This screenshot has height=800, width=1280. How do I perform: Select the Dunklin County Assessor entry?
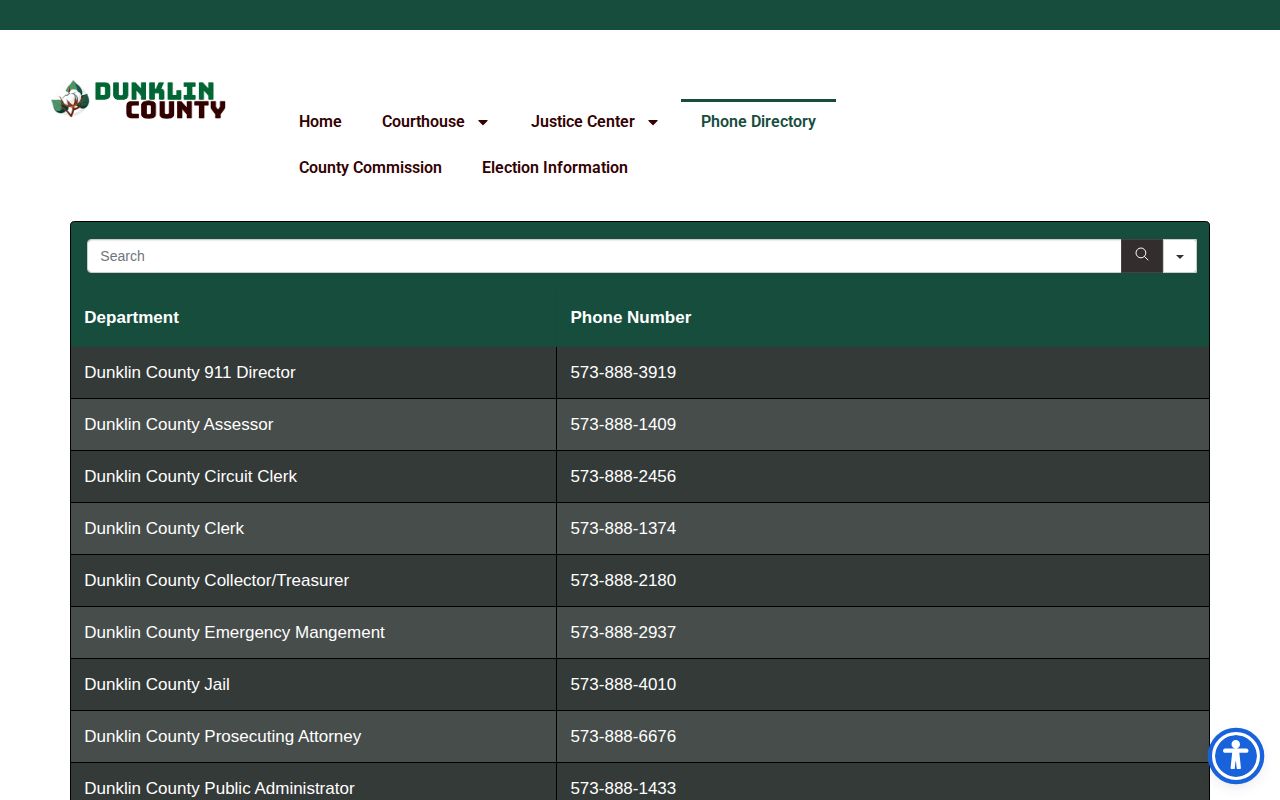tap(179, 424)
